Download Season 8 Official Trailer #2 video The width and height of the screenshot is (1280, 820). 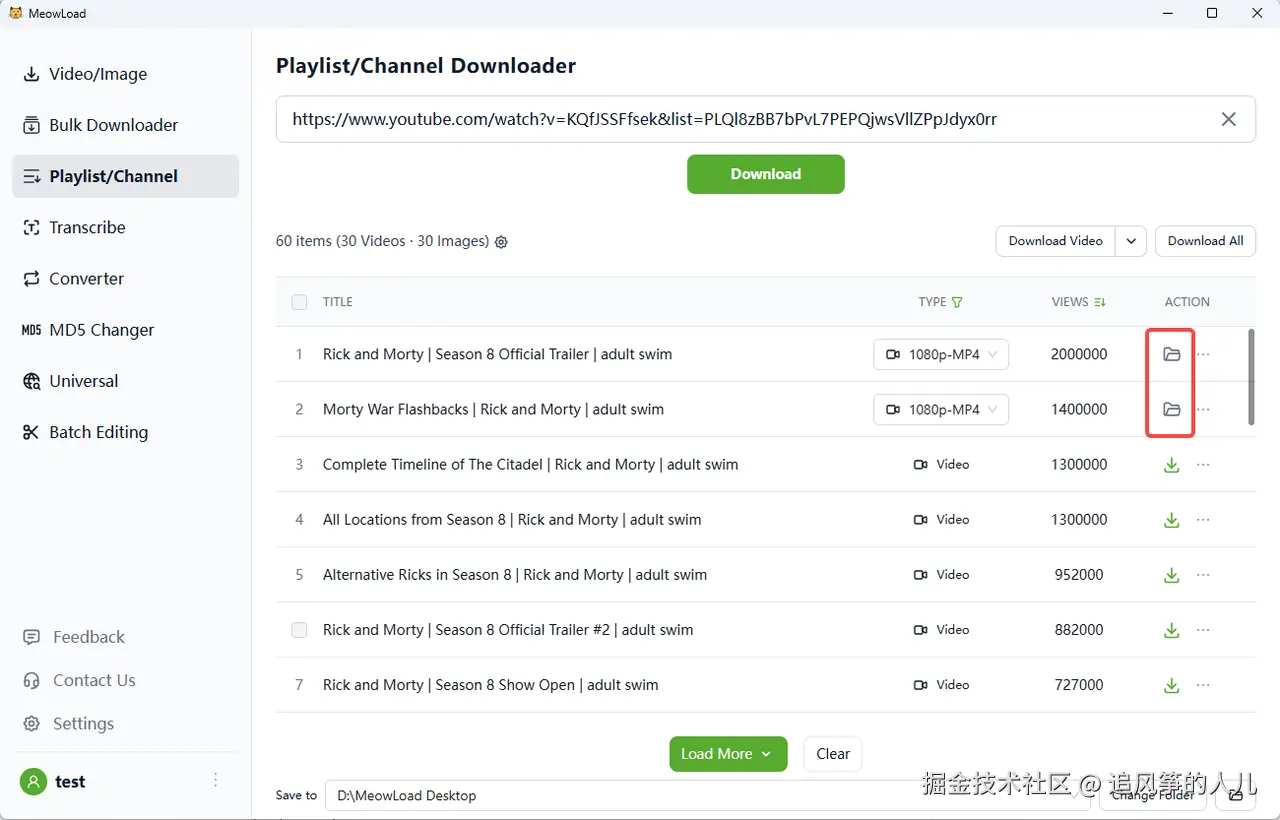(x=1172, y=630)
